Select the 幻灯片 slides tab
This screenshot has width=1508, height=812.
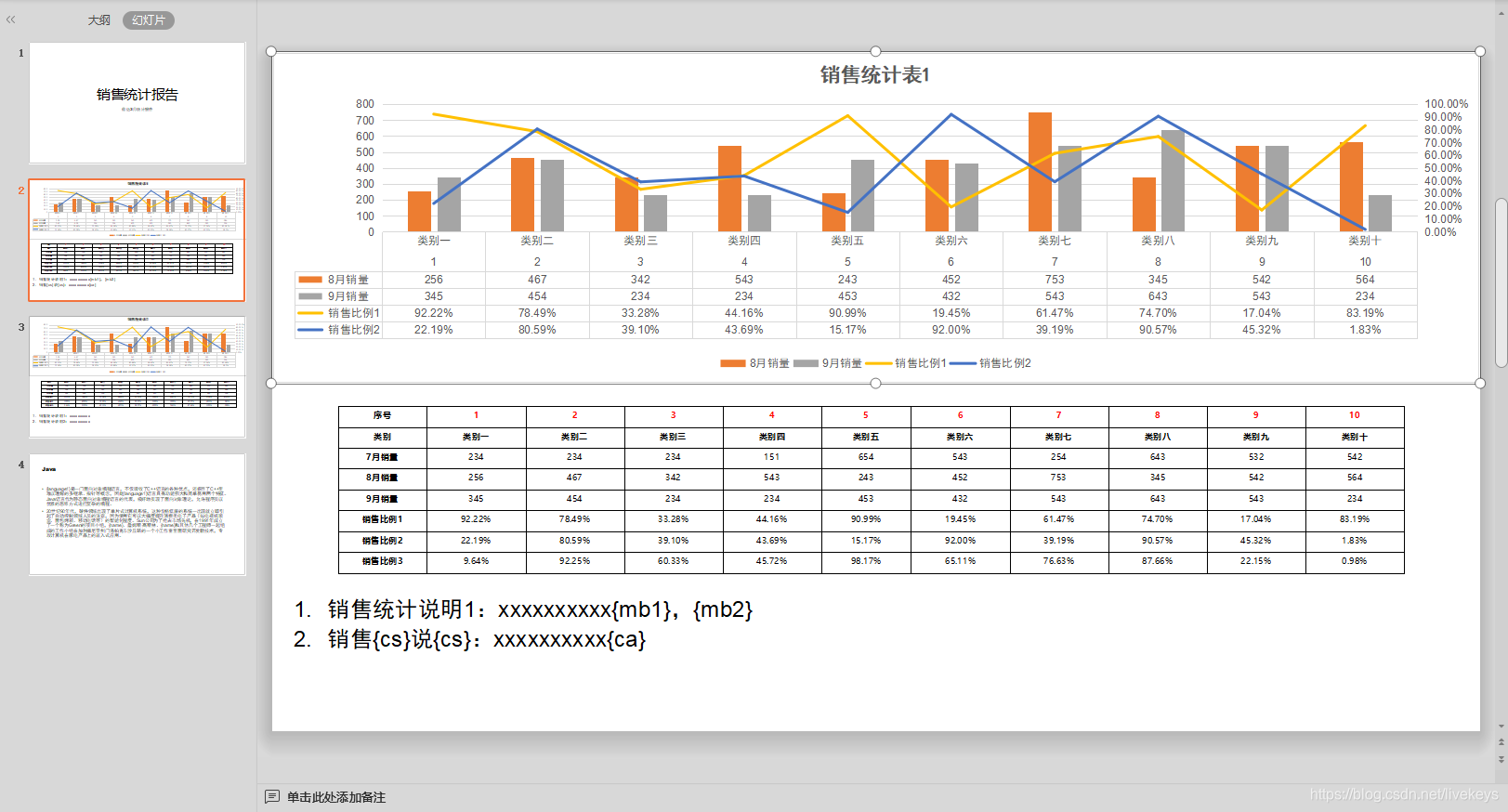click(149, 20)
